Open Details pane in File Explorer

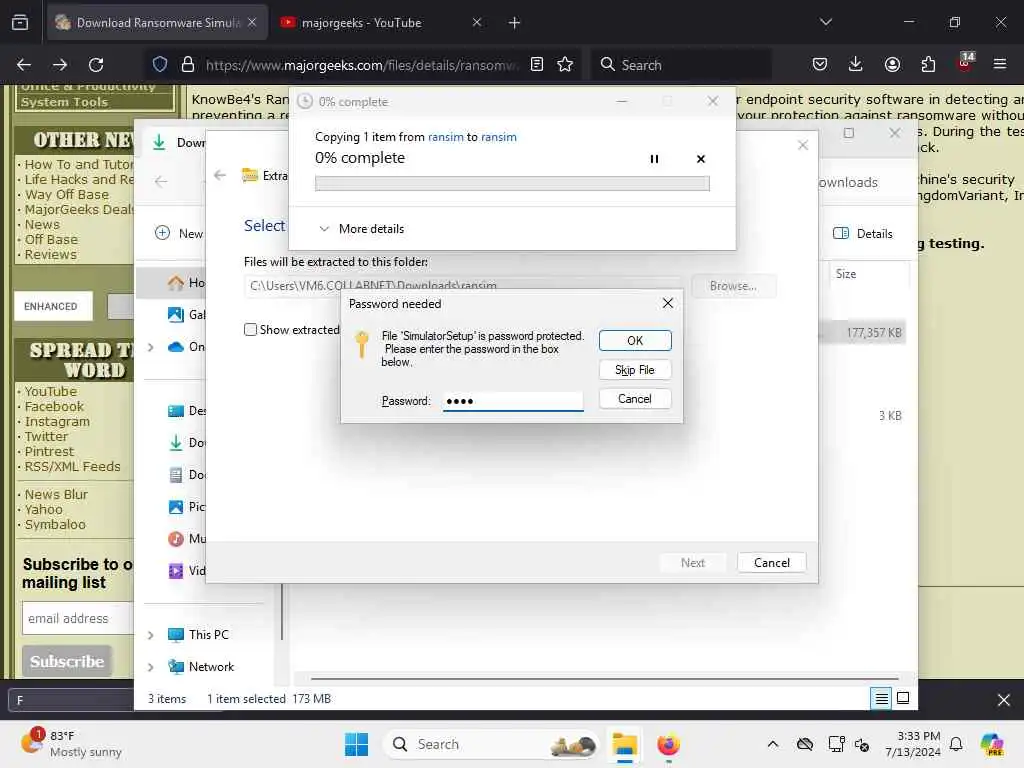pos(863,233)
